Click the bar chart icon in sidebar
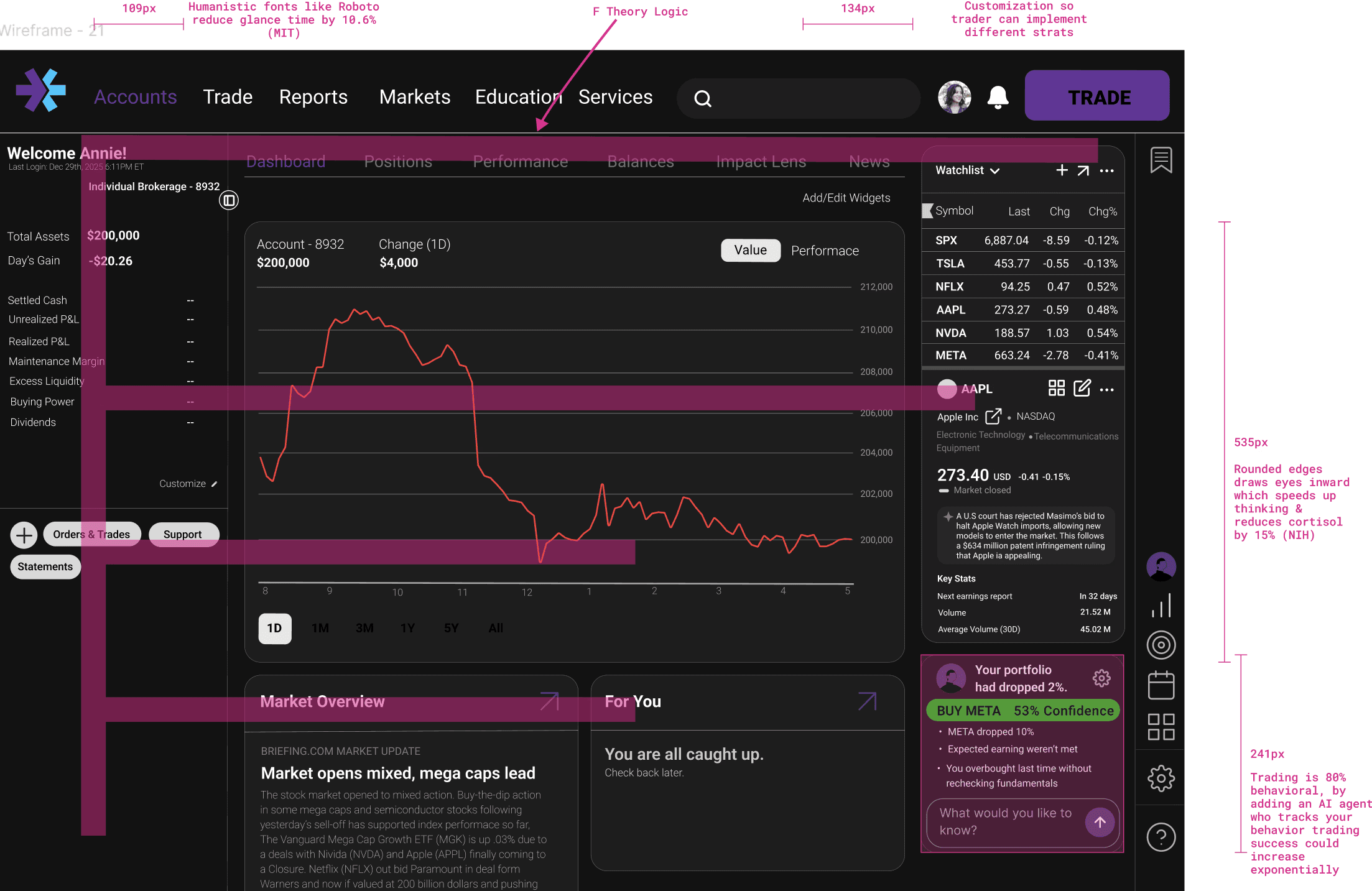The height and width of the screenshot is (891, 1372). click(x=1161, y=606)
